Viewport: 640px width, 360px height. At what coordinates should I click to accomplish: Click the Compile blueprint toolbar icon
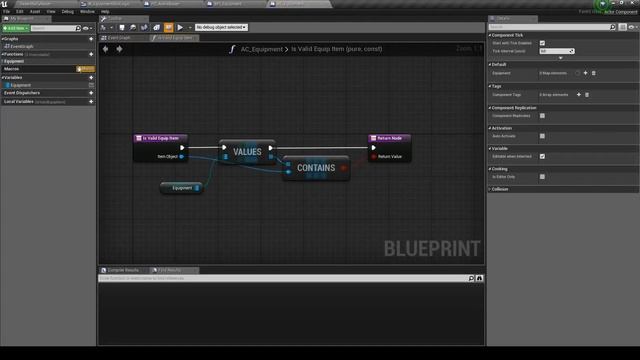[103, 27]
